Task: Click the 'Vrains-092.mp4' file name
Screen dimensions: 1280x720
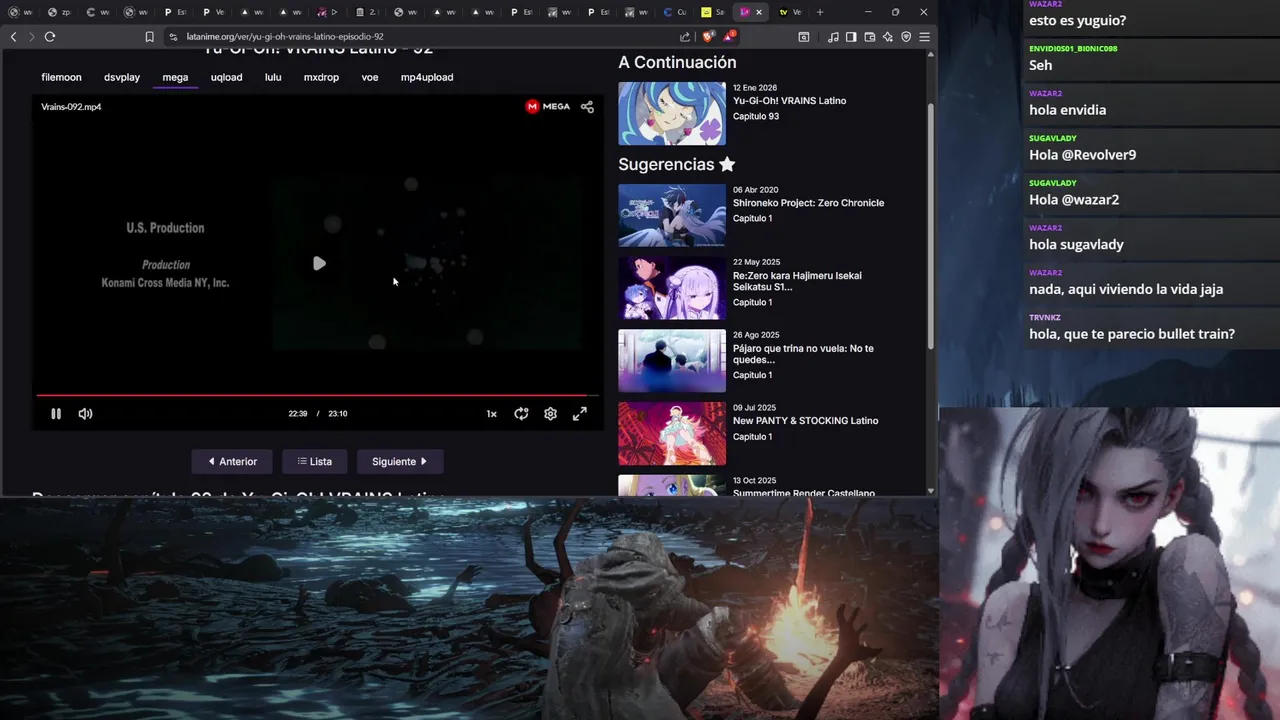Action: 71,107
